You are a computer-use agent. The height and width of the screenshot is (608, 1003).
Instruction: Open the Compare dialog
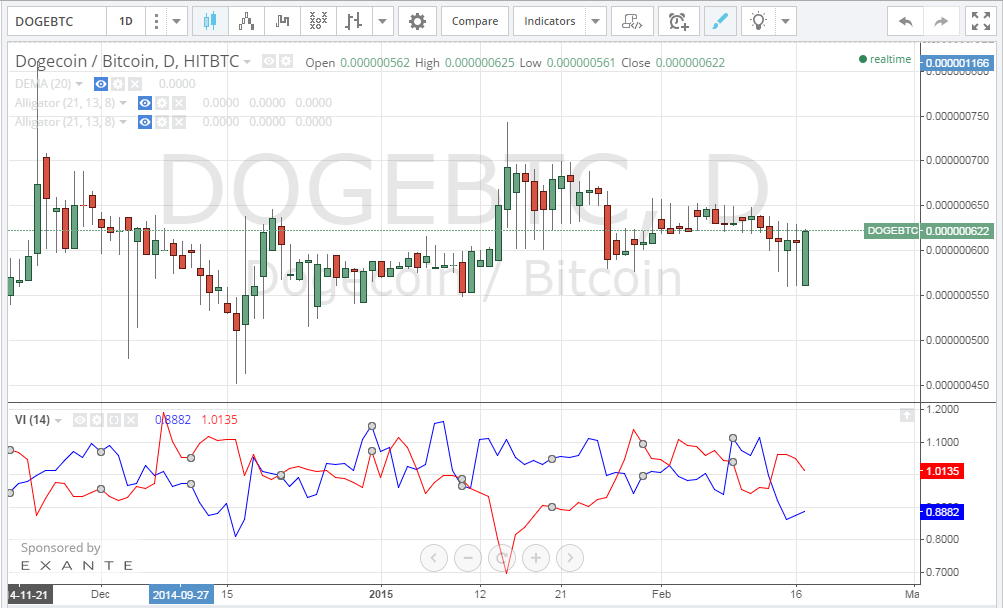(475, 20)
